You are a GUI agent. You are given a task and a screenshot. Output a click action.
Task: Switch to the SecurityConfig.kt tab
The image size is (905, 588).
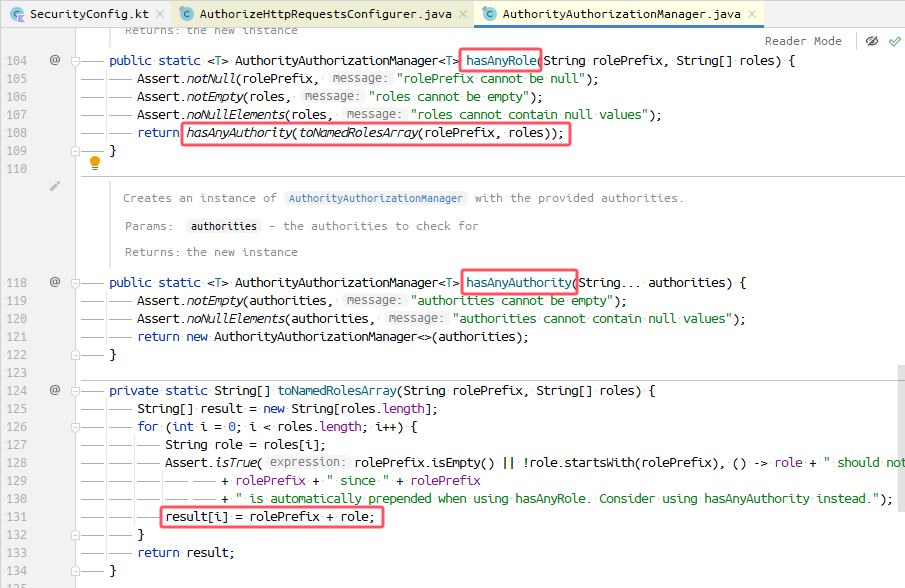pyautogui.click(x=89, y=14)
